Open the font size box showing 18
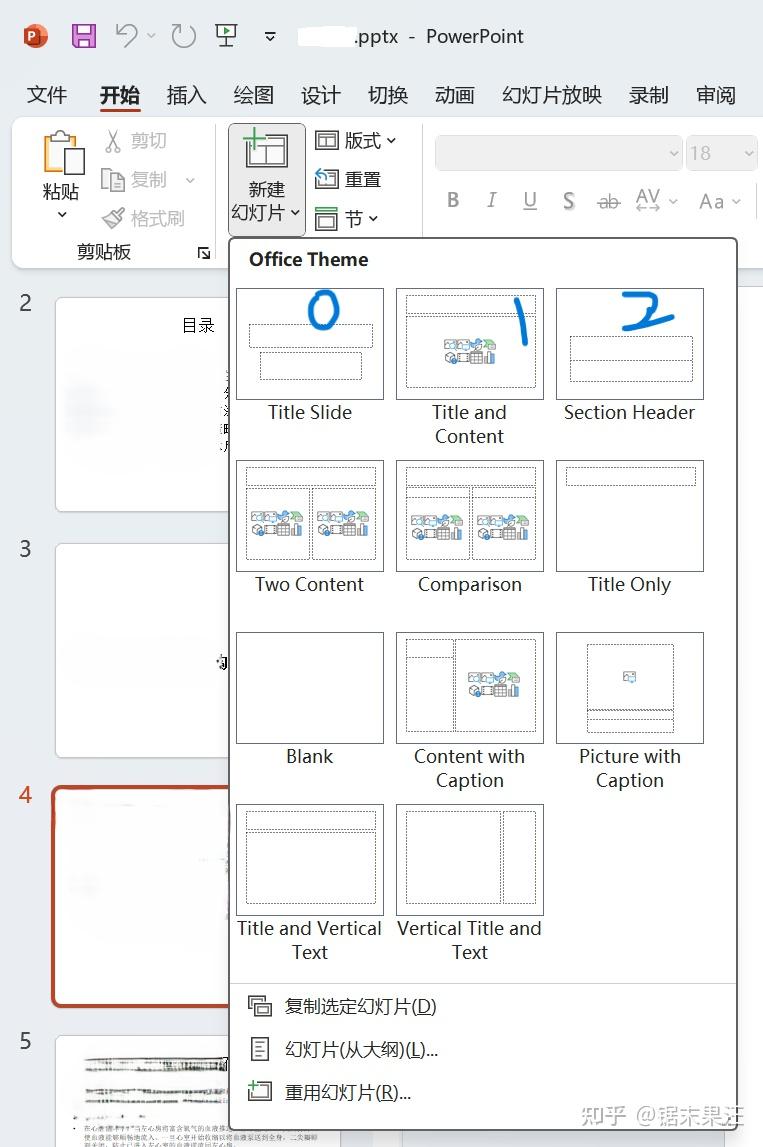This screenshot has height=1147, width=763. coord(721,153)
